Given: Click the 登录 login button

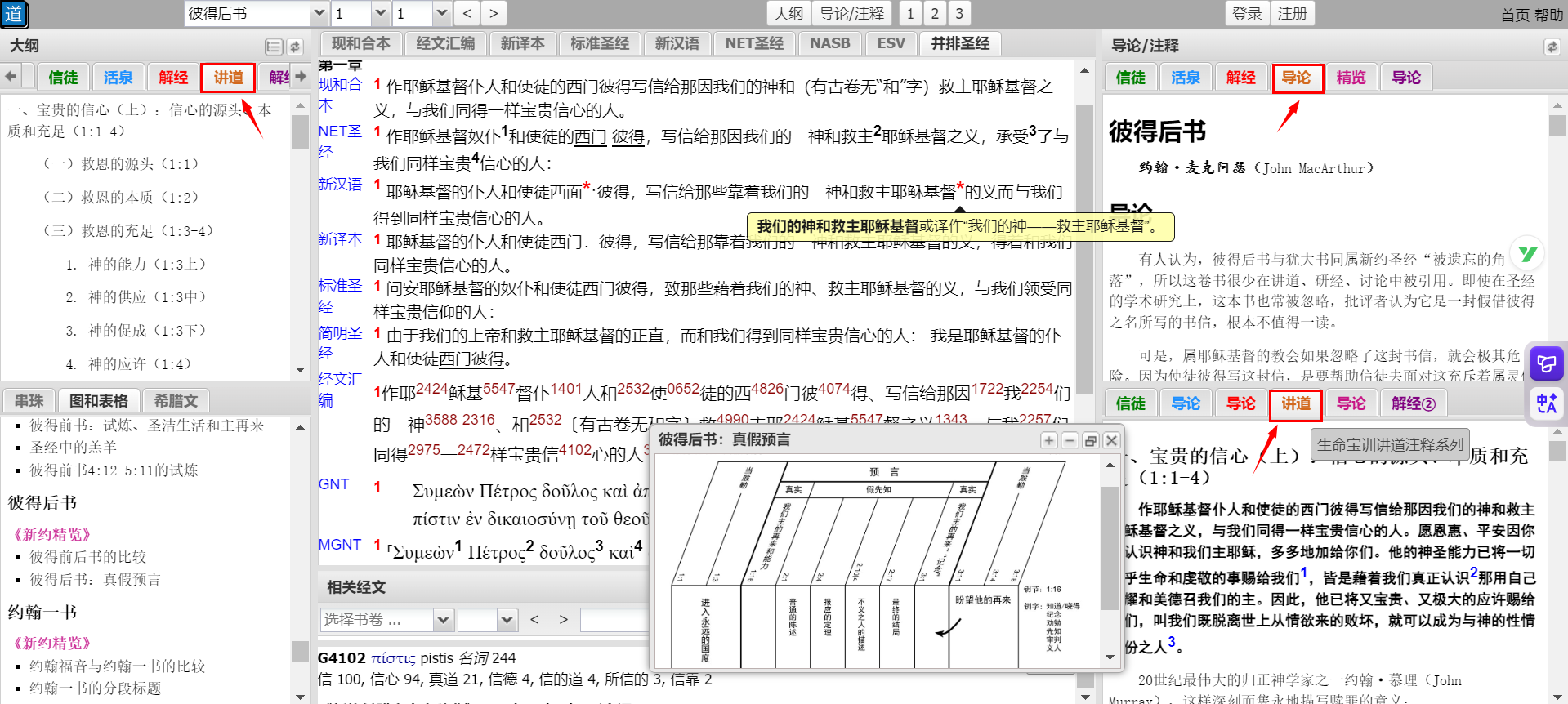Looking at the screenshot, I should click(1247, 14).
